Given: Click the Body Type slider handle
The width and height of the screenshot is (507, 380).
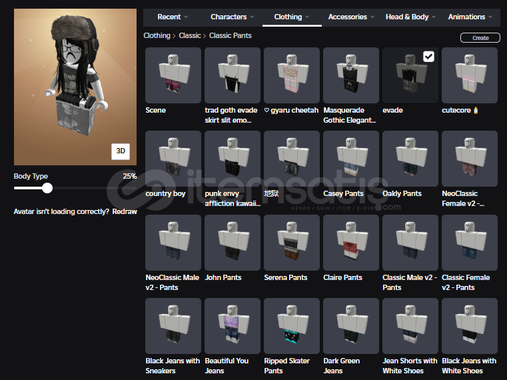Looking at the screenshot, I should 47,188.
